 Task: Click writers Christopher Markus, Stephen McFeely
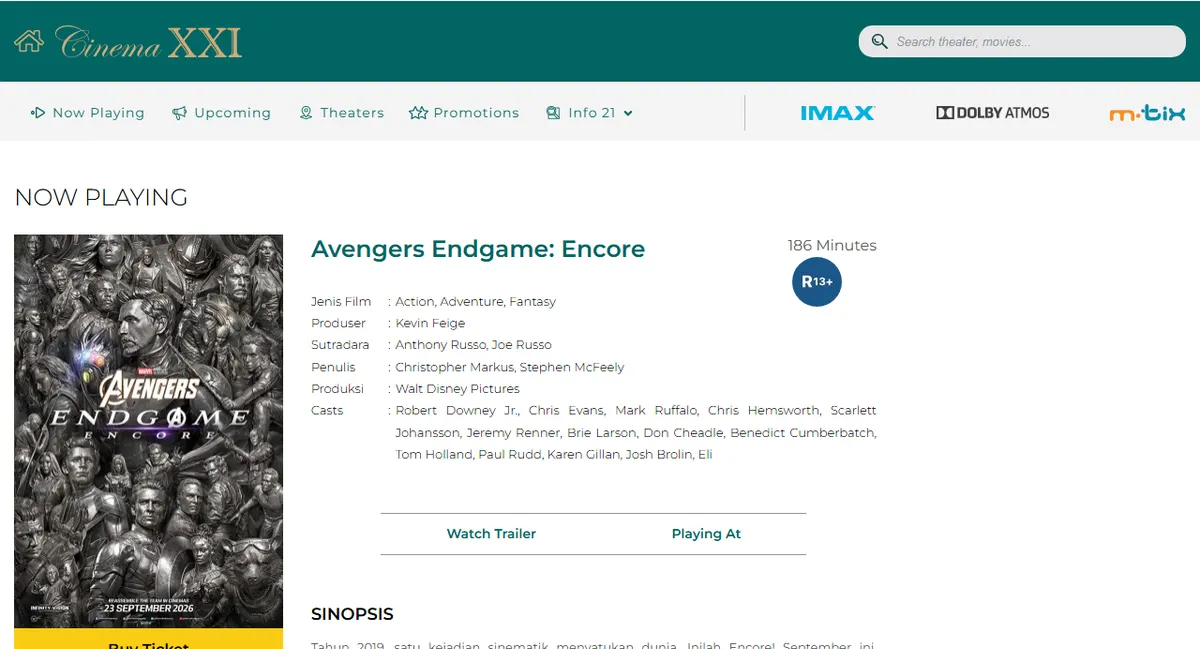tap(510, 367)
